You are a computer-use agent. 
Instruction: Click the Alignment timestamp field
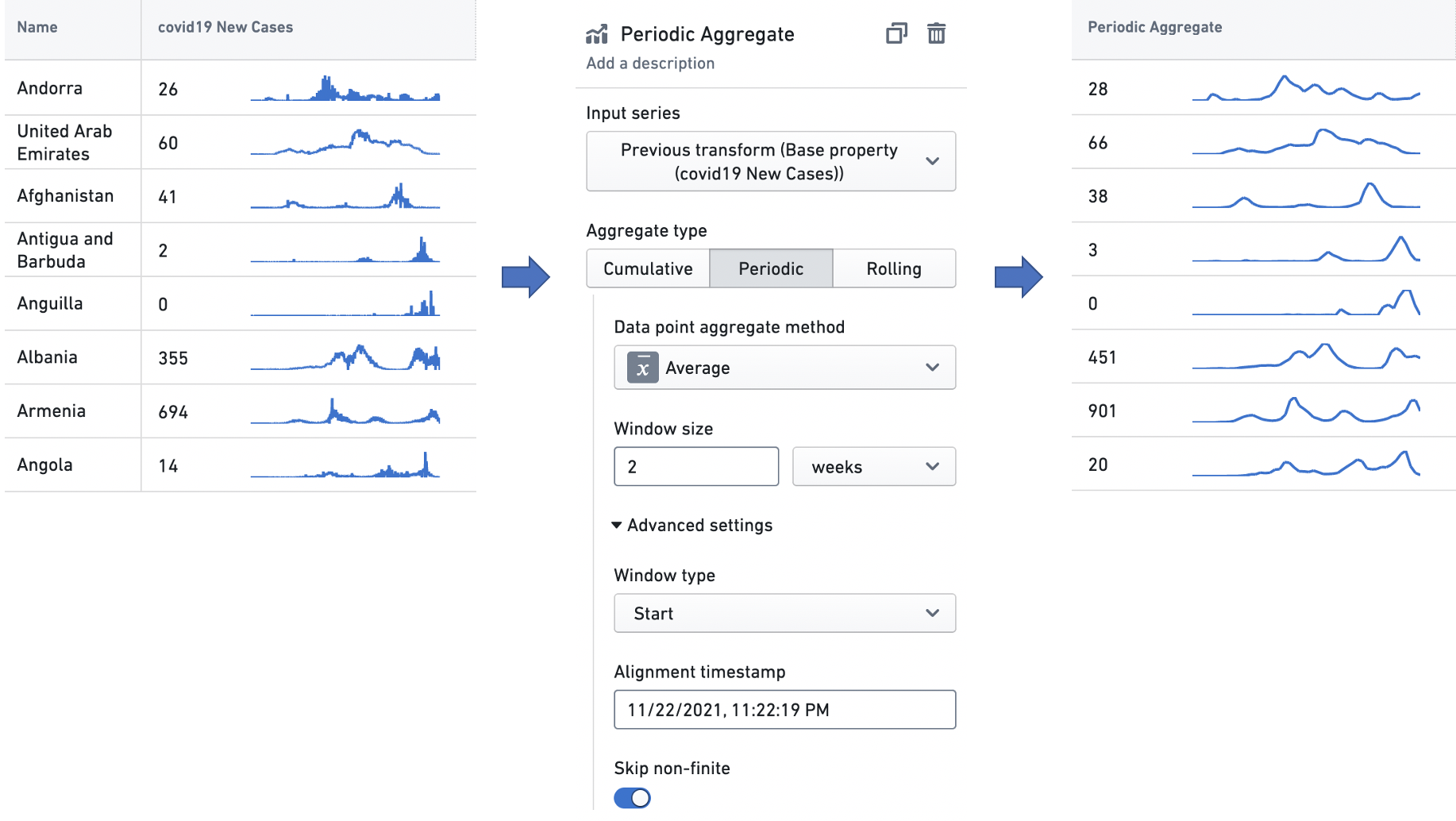[784, 710]
